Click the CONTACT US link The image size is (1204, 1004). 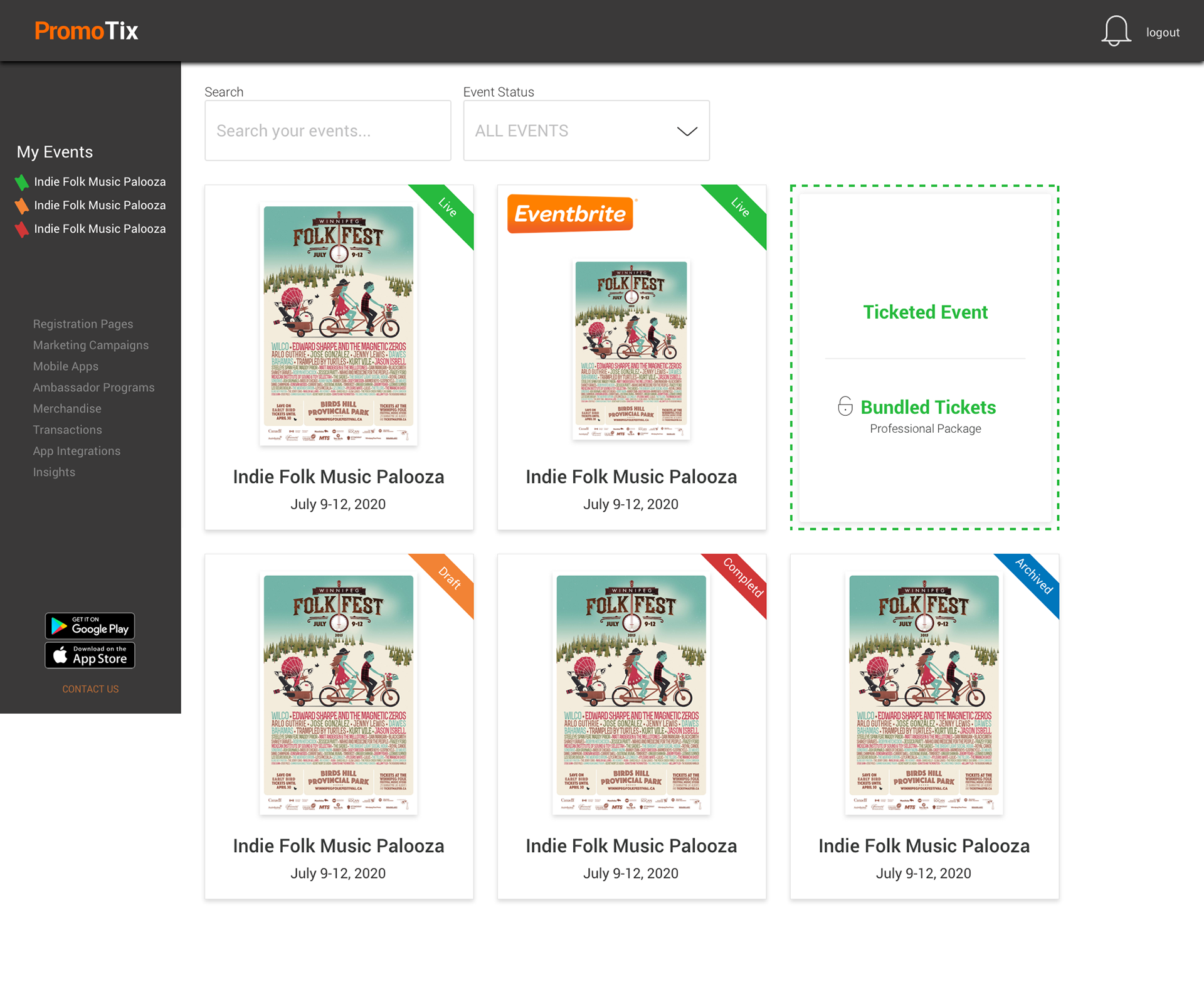click(90, 689)
